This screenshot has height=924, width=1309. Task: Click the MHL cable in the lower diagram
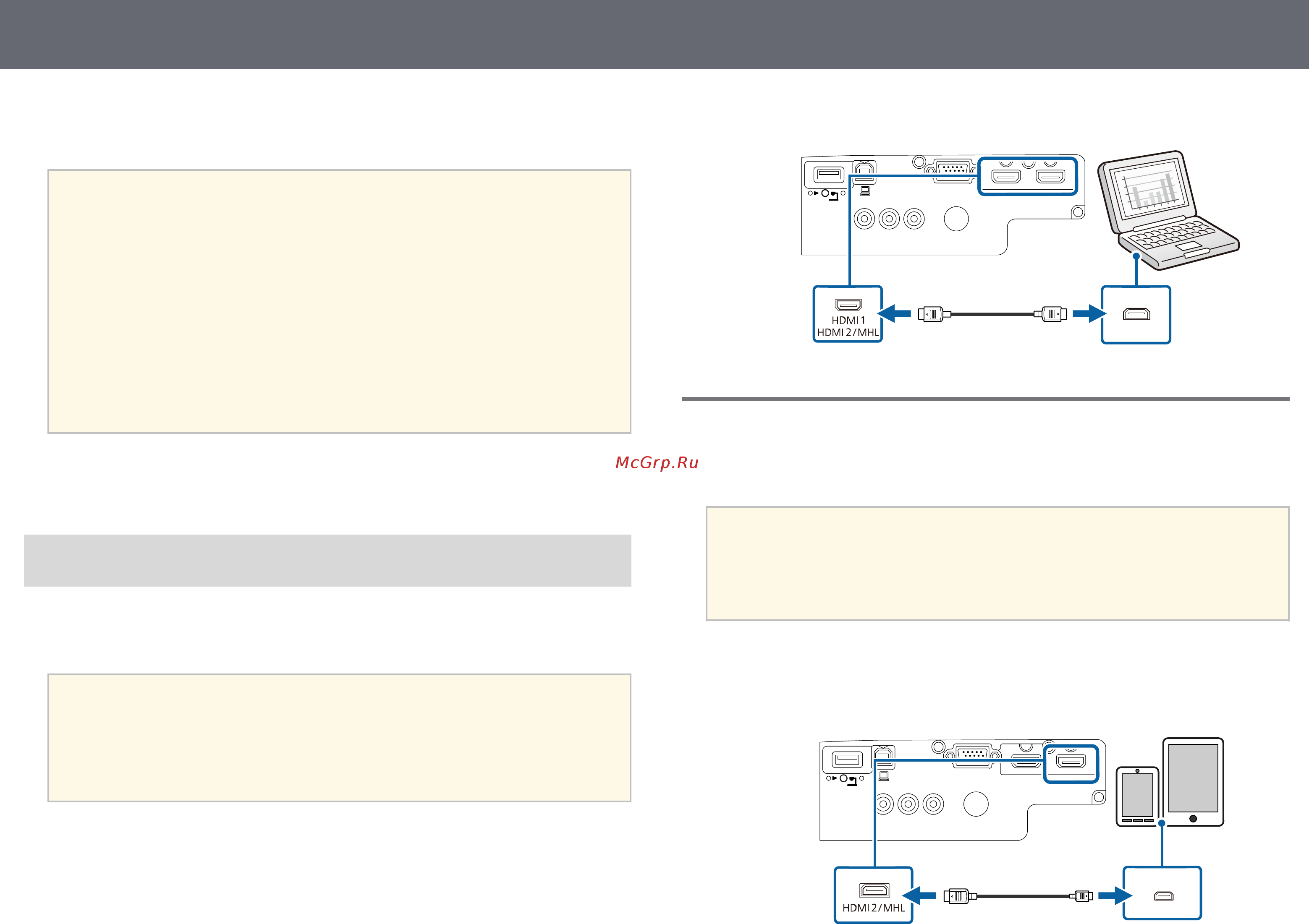pyautogui.click(x=1018, y=895)
